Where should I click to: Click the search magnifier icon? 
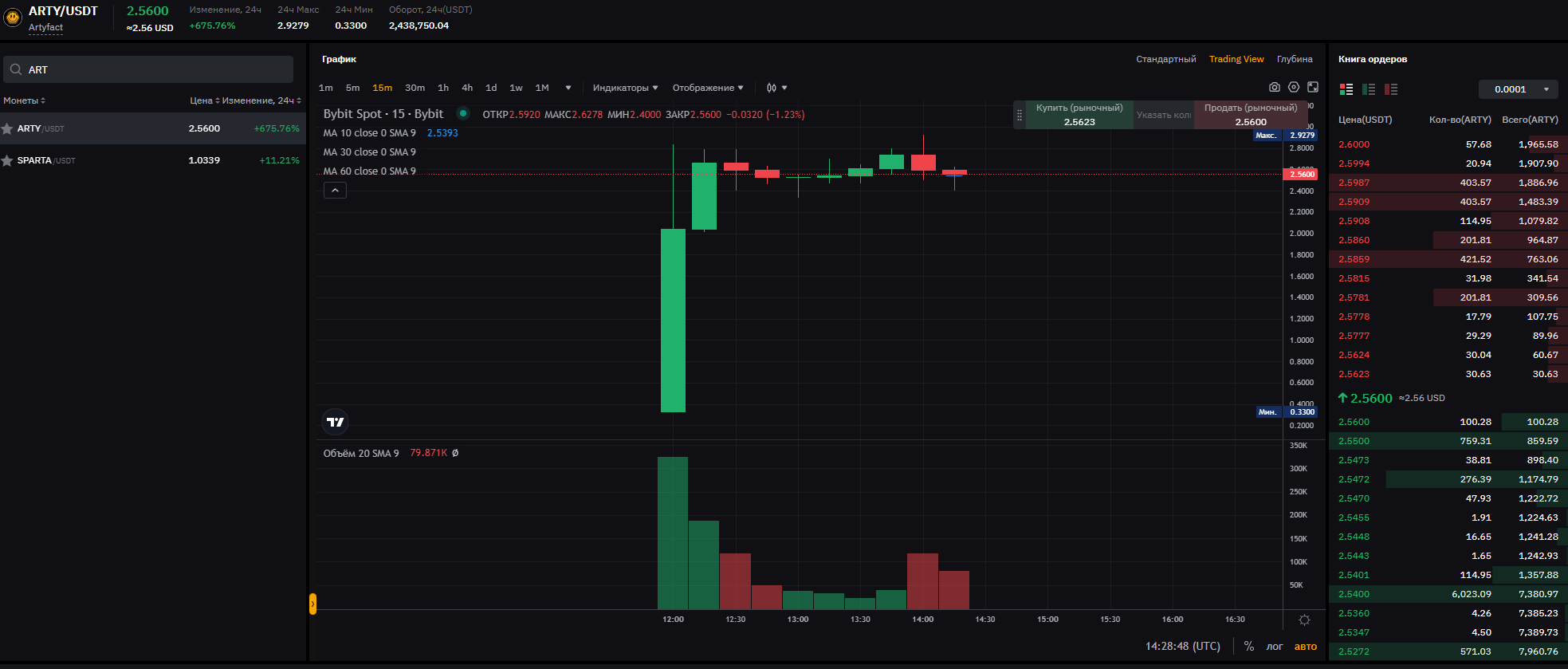(16, 69)
